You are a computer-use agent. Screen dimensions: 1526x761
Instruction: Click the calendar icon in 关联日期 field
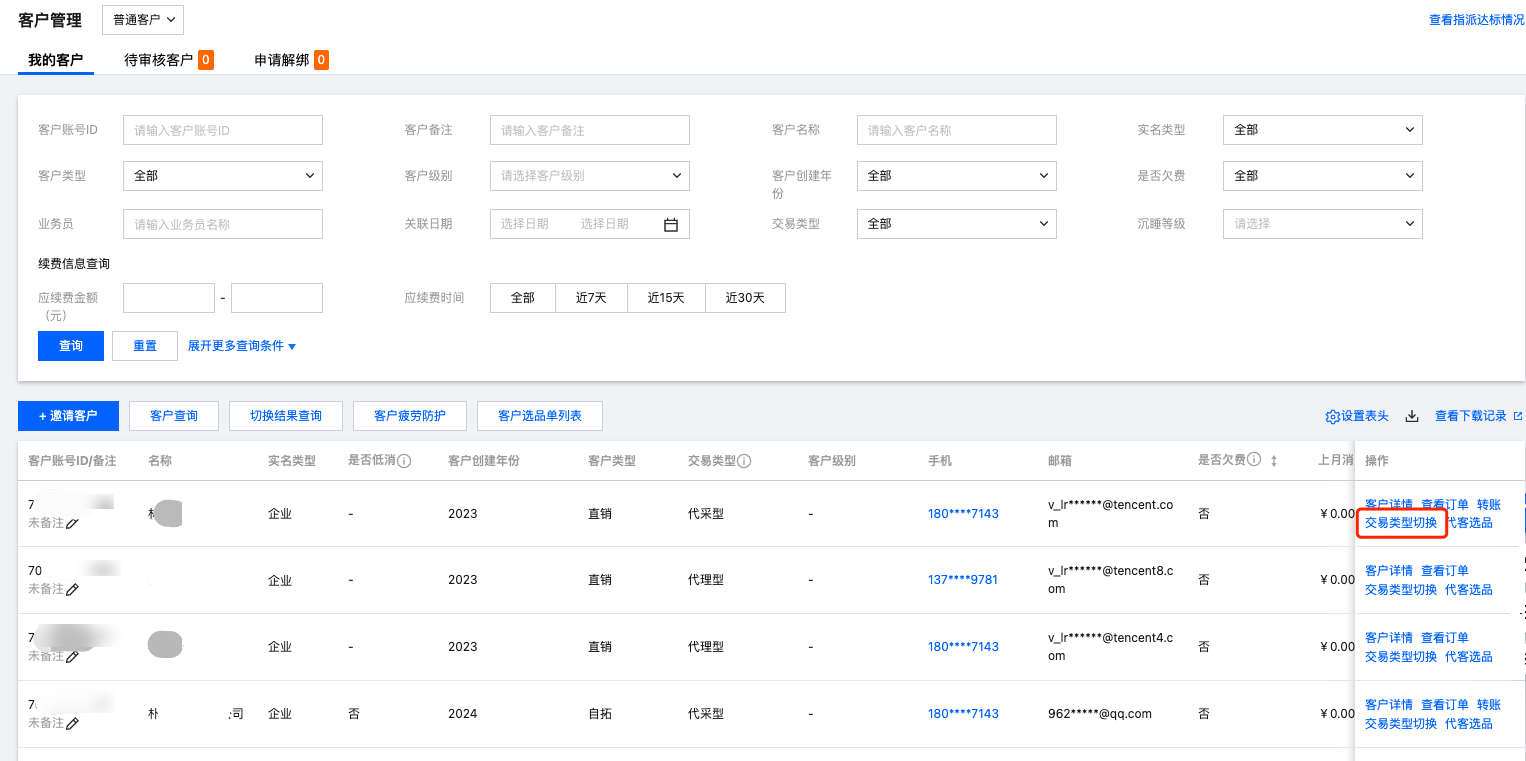click(x=671, y=225)
